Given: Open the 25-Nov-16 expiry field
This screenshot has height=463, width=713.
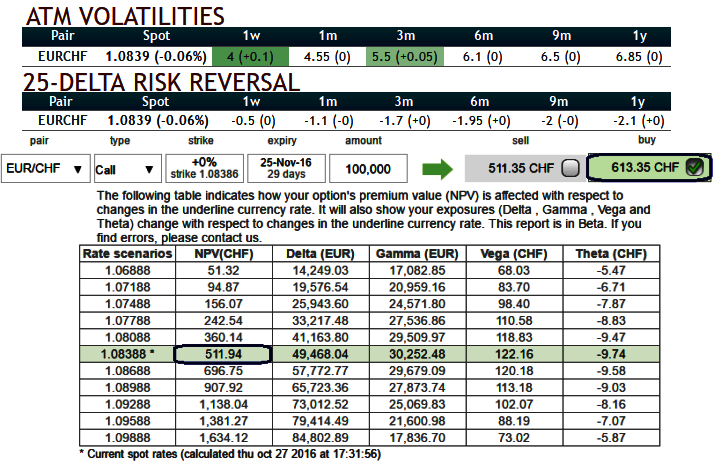Looking at the screenshot, I should pos(287,167).
